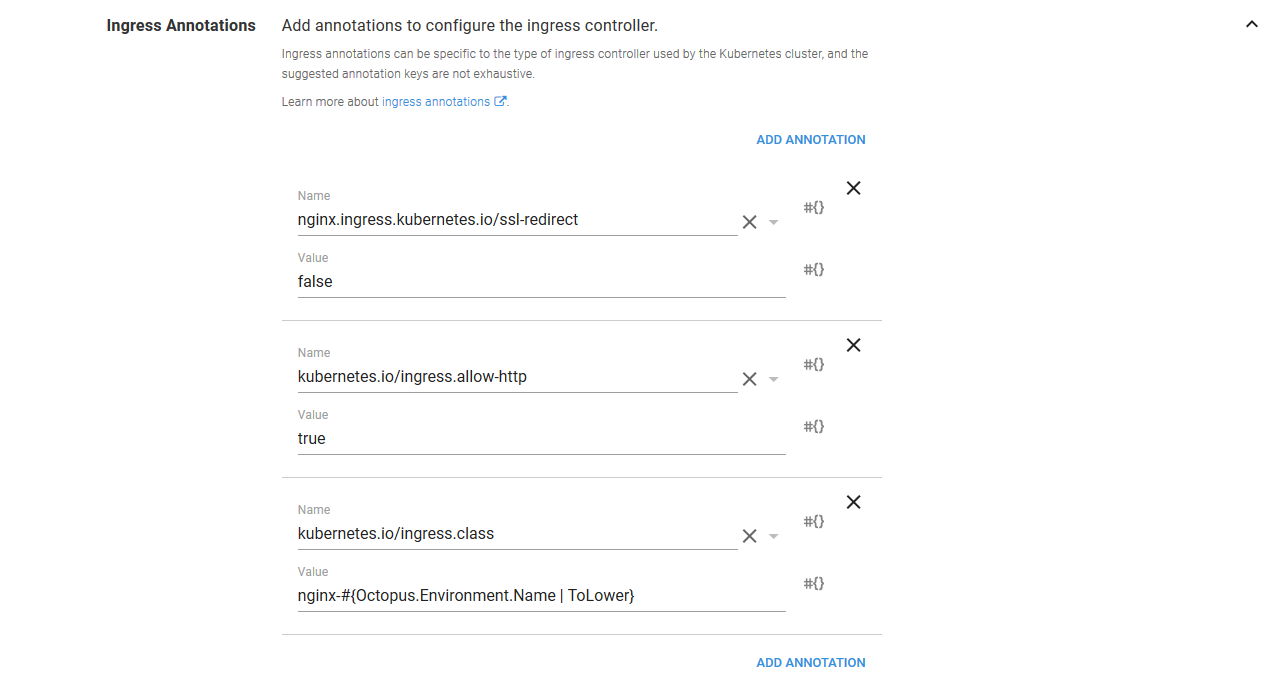The image size is (1280, 695).
Task: Open the ingress.allow-http name suggestions dropdown
Action: click(773, 380)
